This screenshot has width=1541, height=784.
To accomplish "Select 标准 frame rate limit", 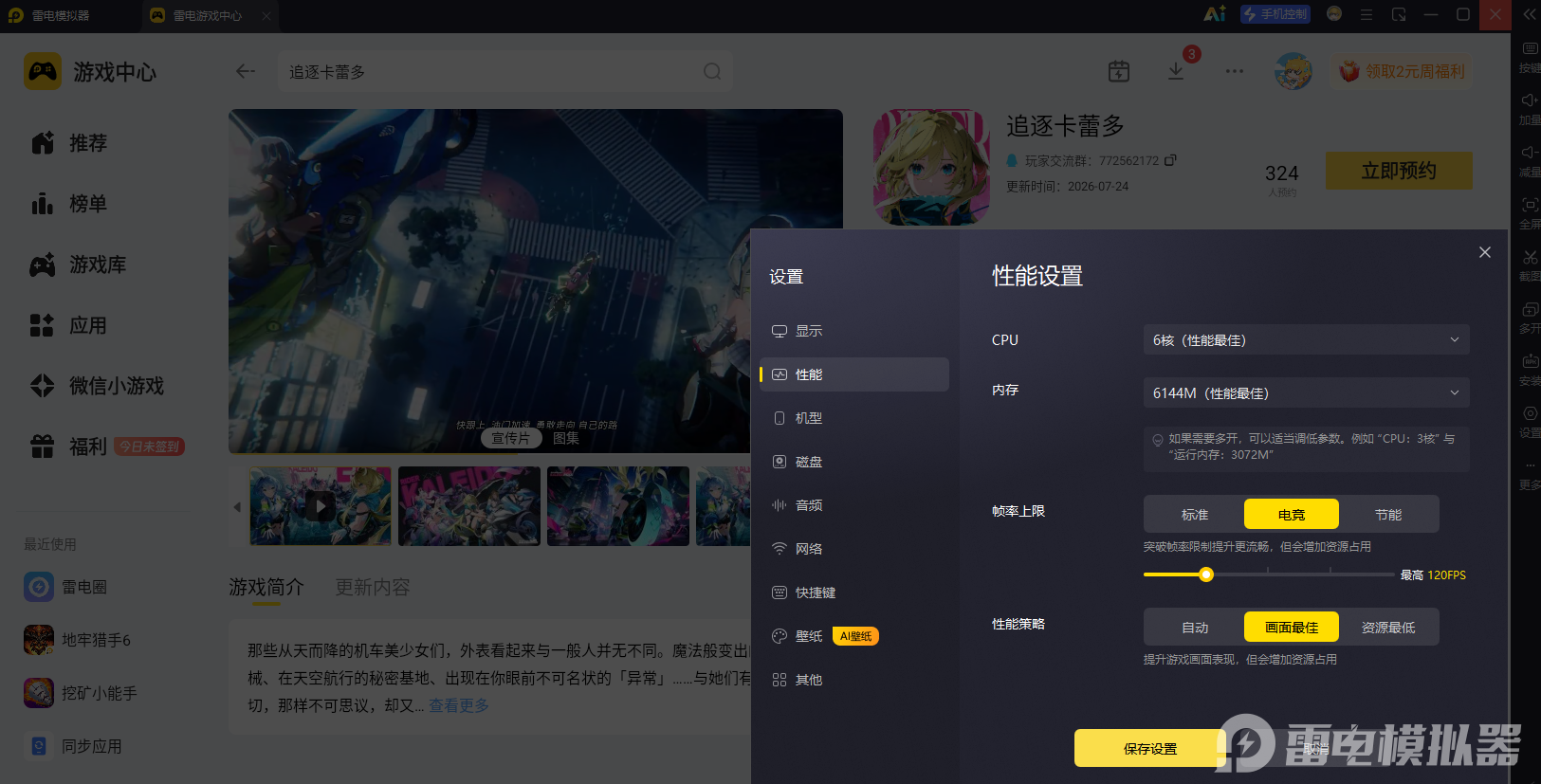I will 1195,515.
